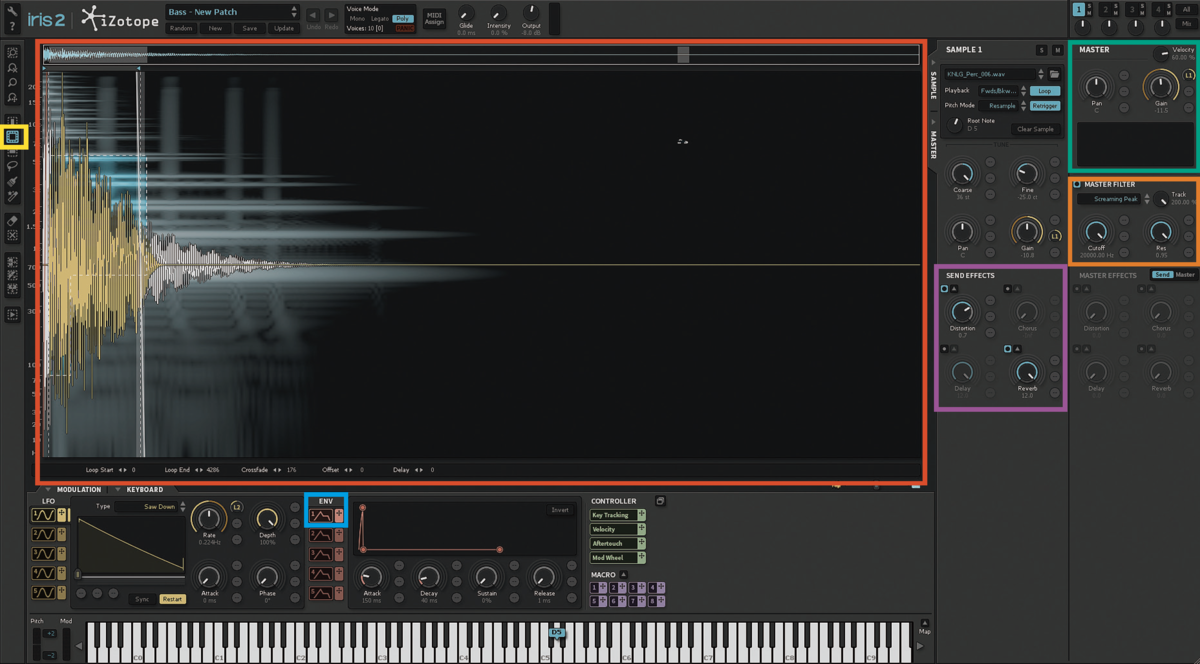Click the New patch button
Image resolution: width=1200 pixels, height=664 pixels.
[215, 28]
